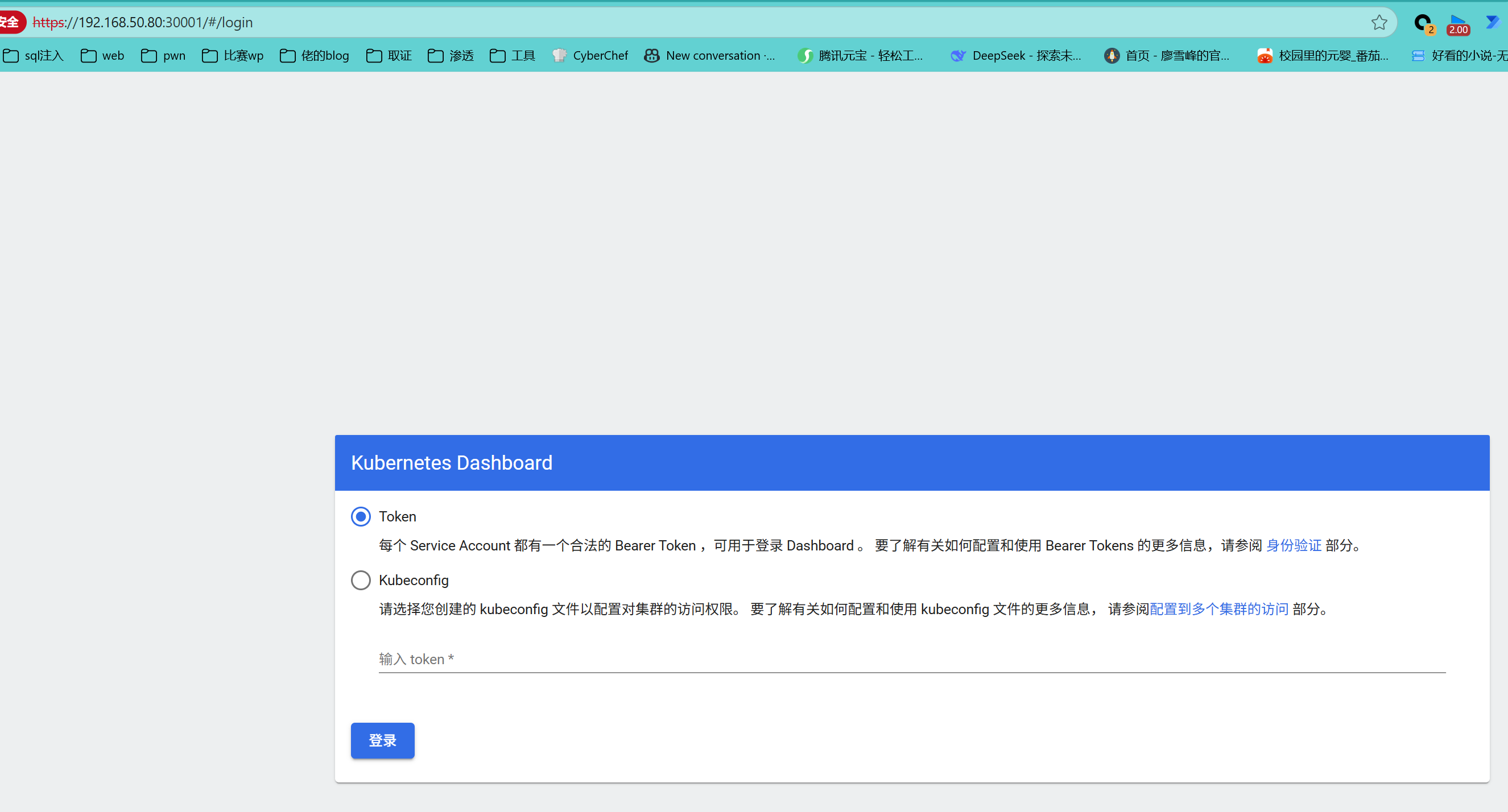Open the 工具 bookmark folder
Image resolution: width=1508 pixels, height=812 pixels.
512,56
